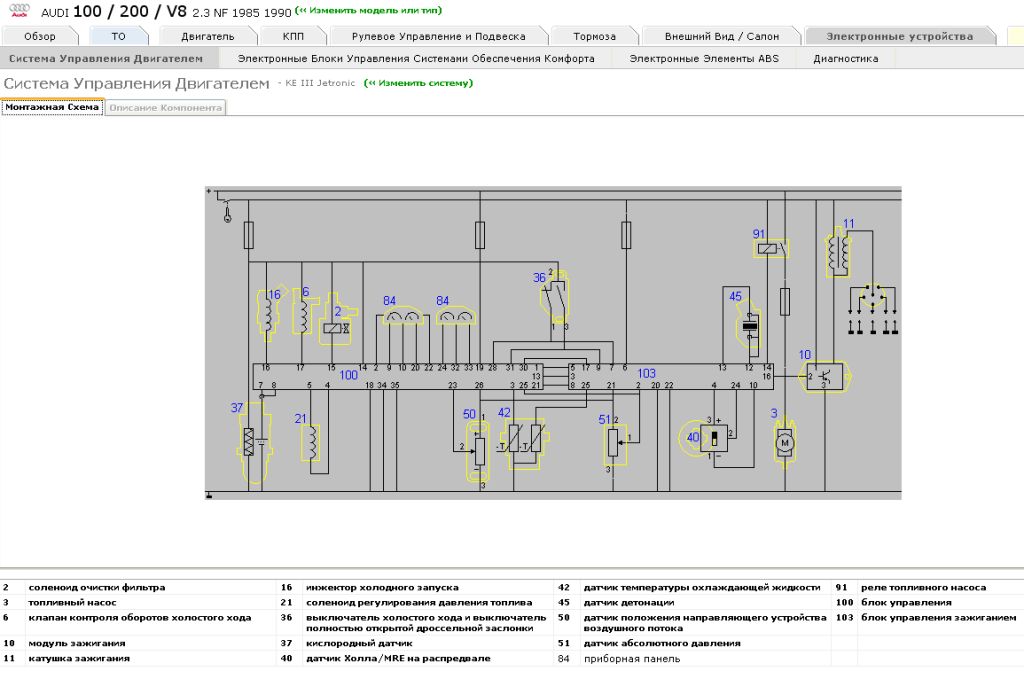This screenshot has height=679, width=1024.
Task: Open the КПП tab
Action: [x=293, y=37]
